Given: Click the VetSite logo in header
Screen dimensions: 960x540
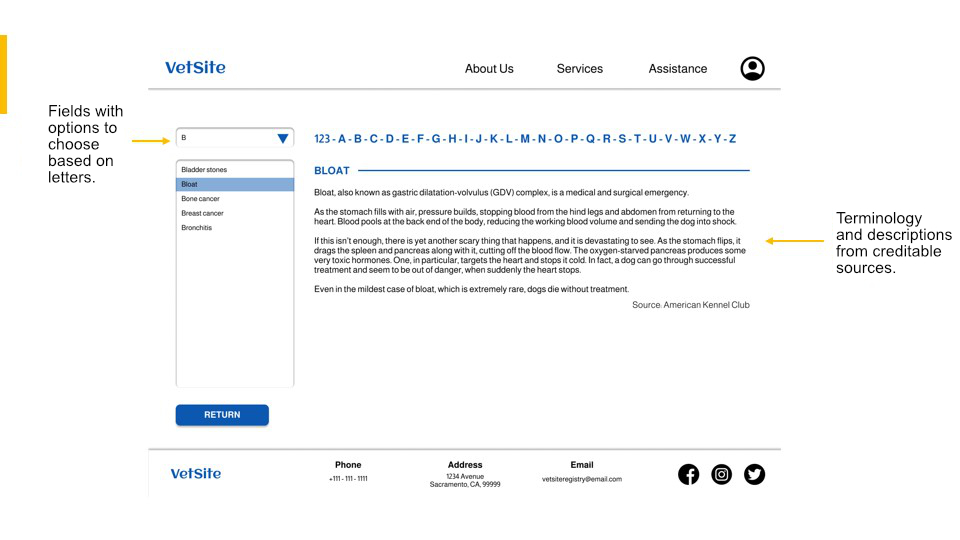Looking at the screenshot, I should [195, 67].
